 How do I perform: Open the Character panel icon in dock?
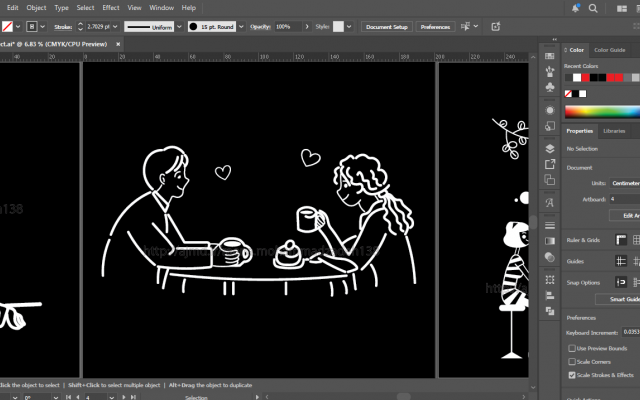(550, 202)
